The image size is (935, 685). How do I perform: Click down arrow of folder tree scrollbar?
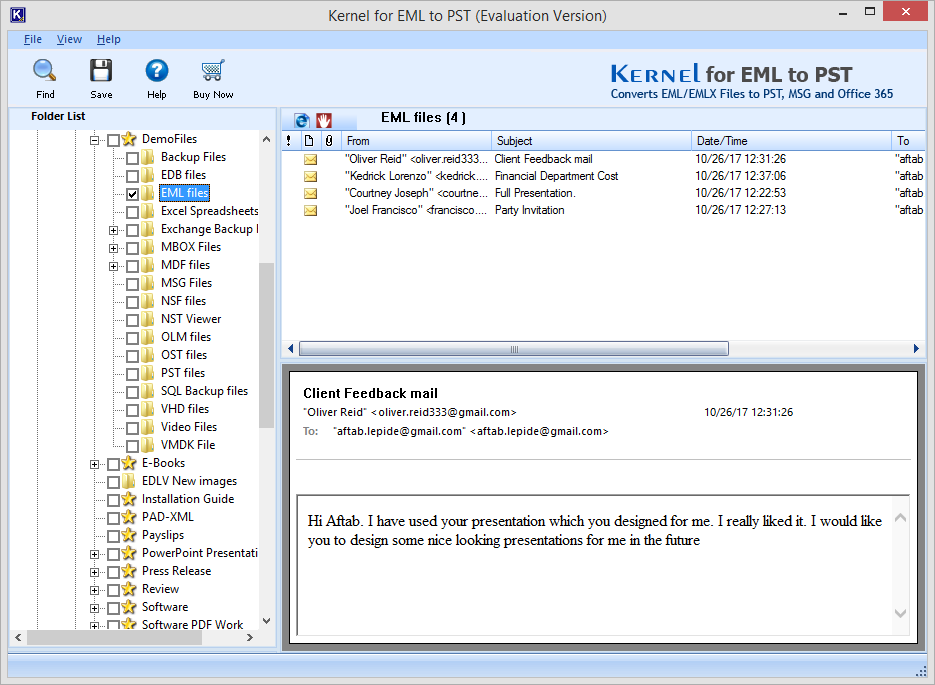coord(267,621)
